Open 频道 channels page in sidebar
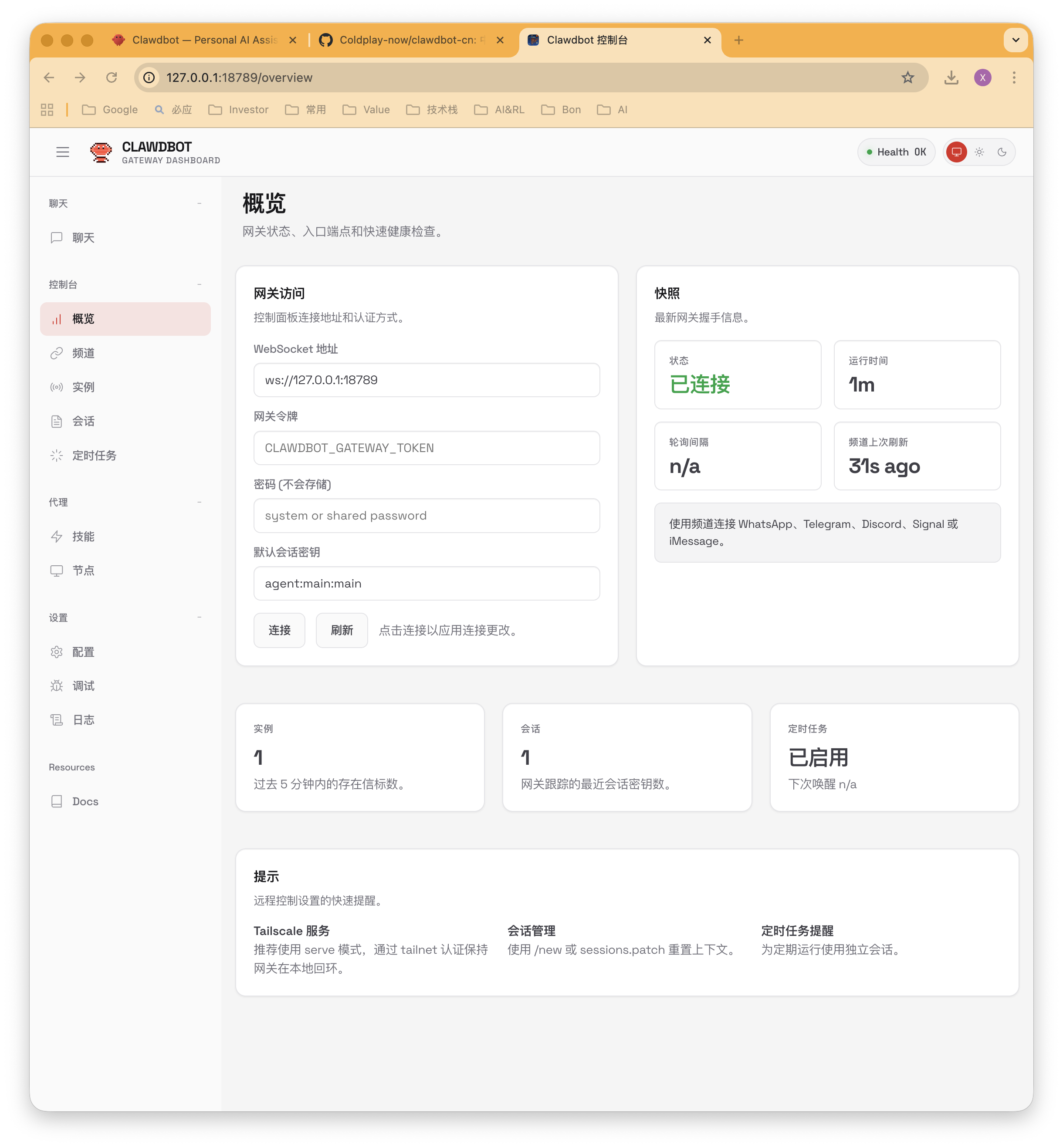This screenshot has width=1063, height=1148. tap(125, 353)
